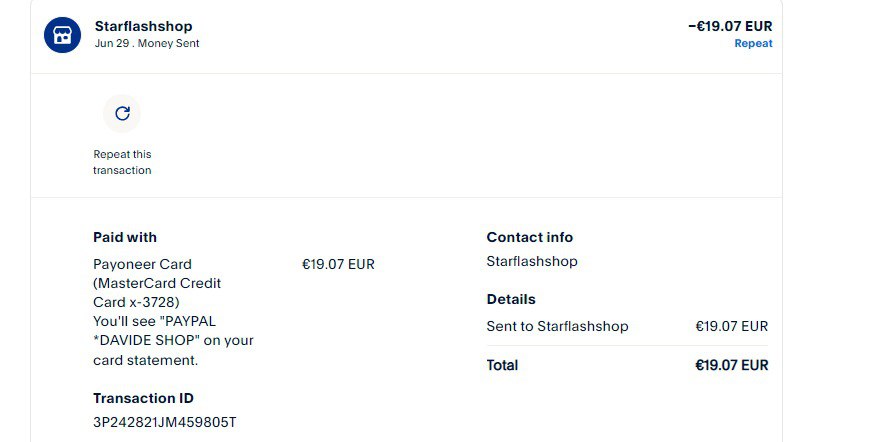
Task: Click the Payoneer Card payment method text
Action: [142, 265]
